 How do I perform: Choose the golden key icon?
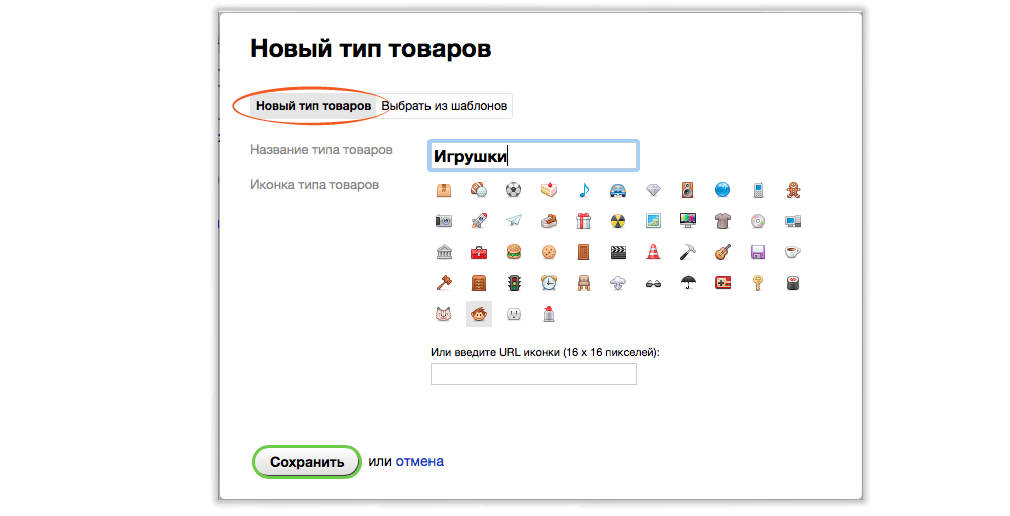click(x=758, y=283)
